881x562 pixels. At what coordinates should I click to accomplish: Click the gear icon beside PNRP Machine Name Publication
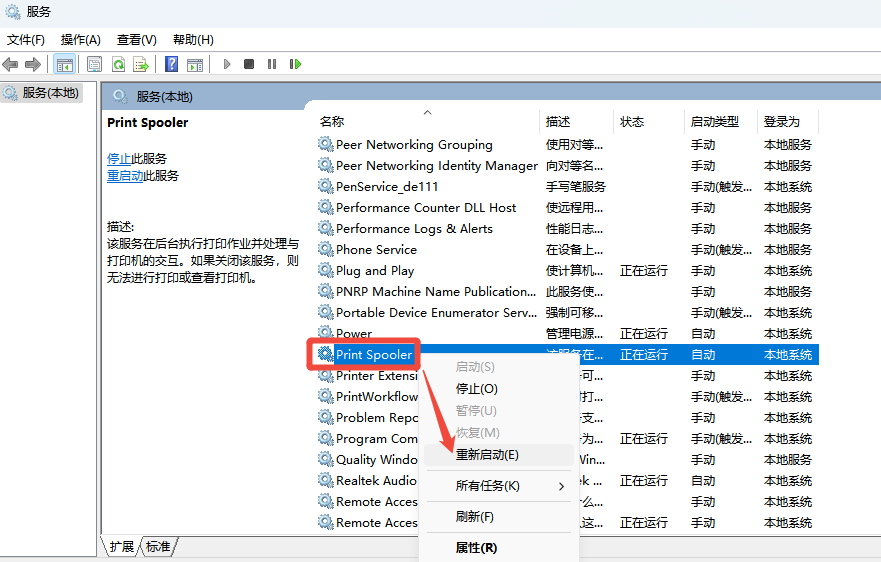[x=326, y=291]
